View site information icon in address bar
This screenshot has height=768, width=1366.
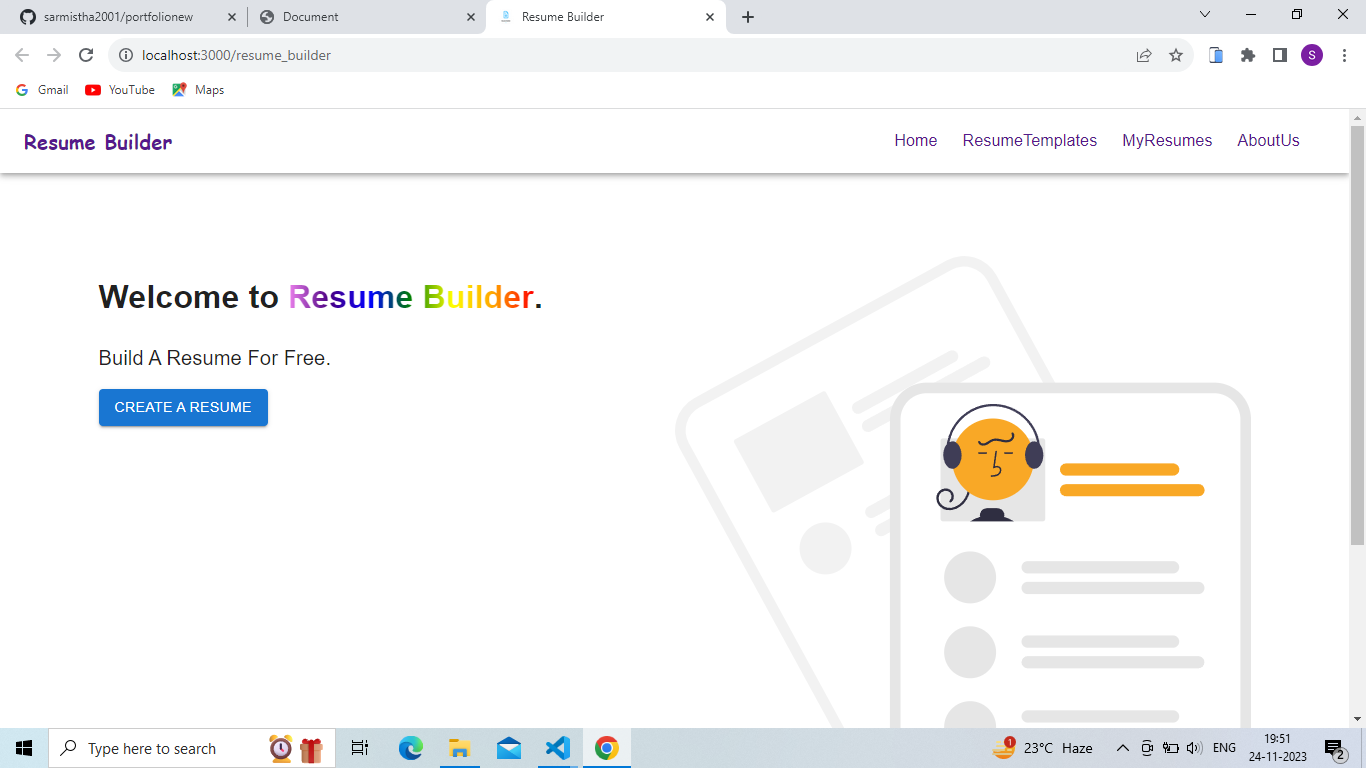[126, 55]
